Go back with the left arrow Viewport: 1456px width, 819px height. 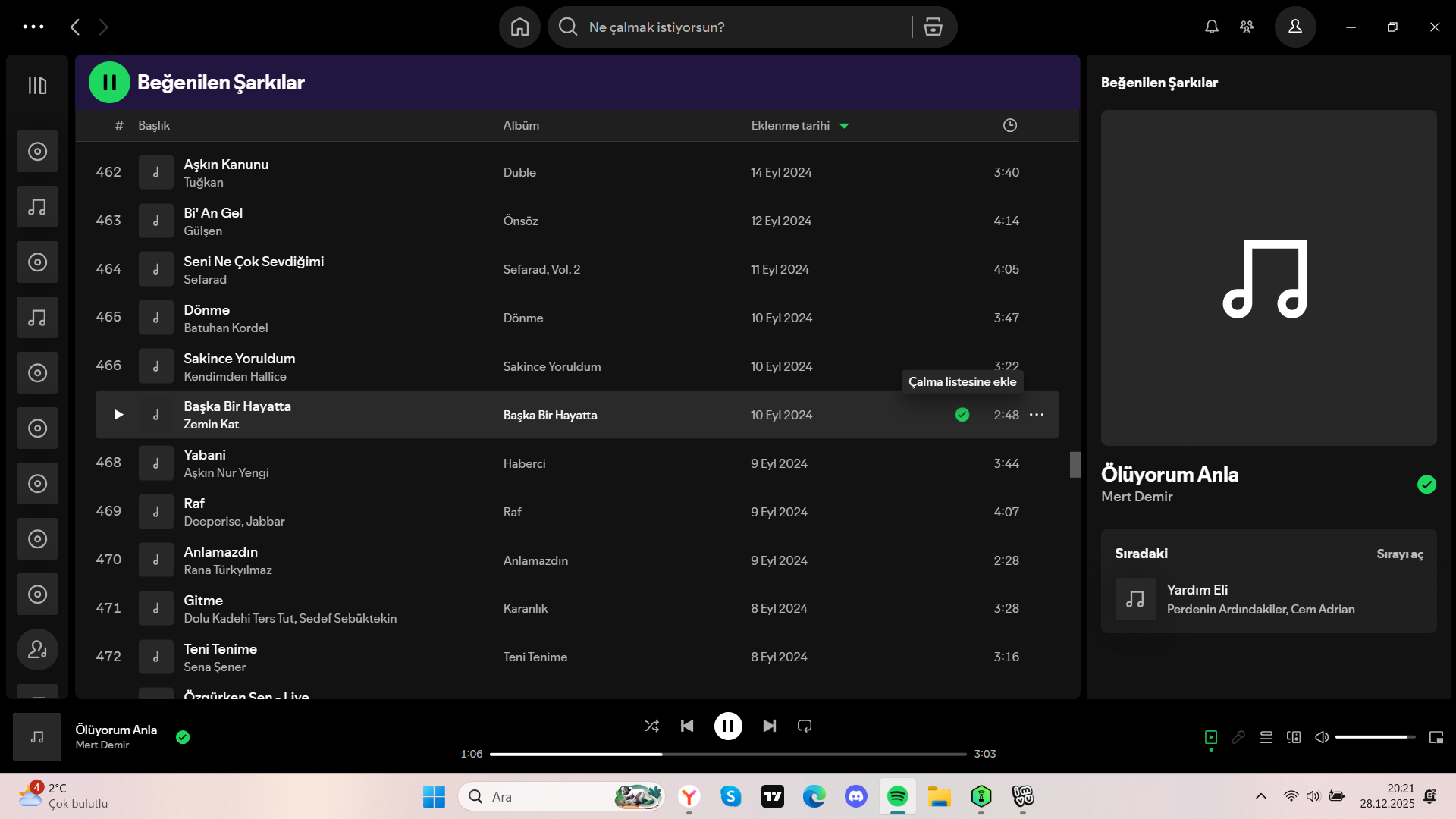tap(75, 27)
